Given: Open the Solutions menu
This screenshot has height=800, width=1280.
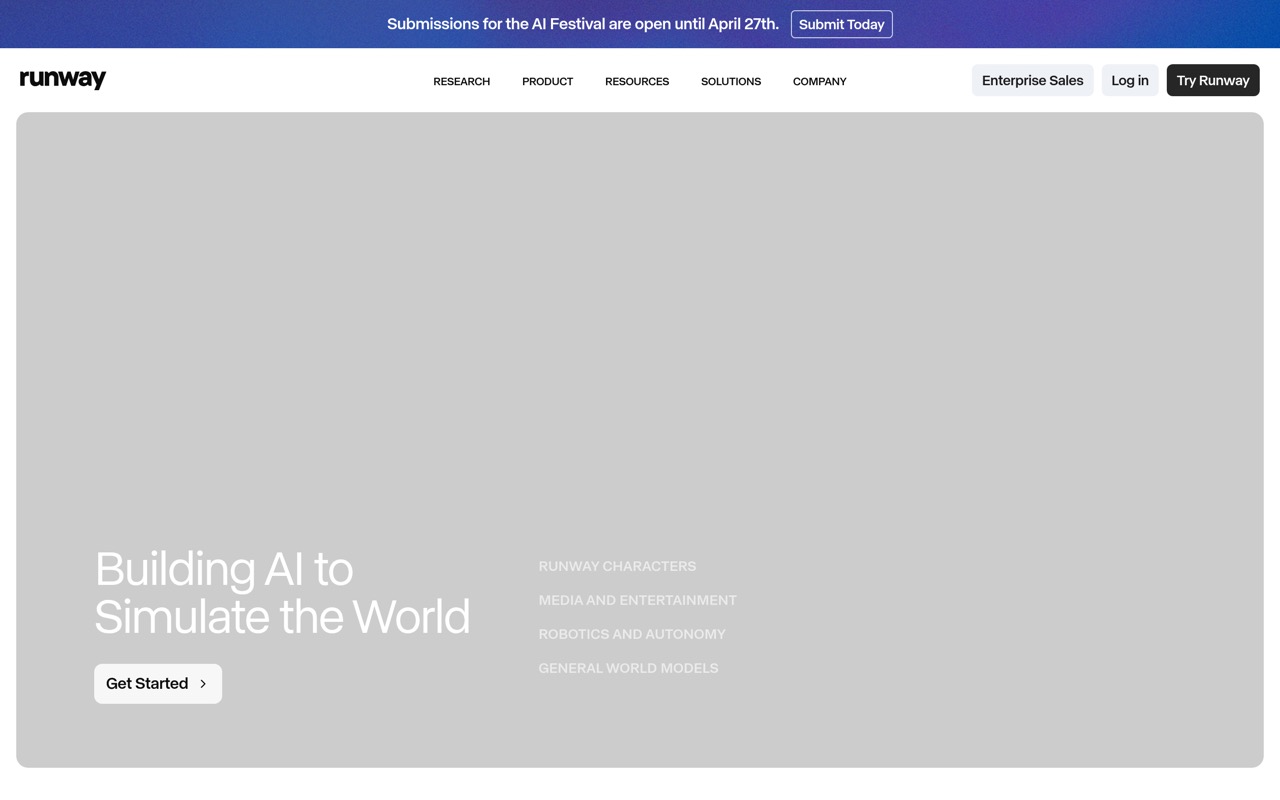Looking at the screenshot, I should click(731, 81).
